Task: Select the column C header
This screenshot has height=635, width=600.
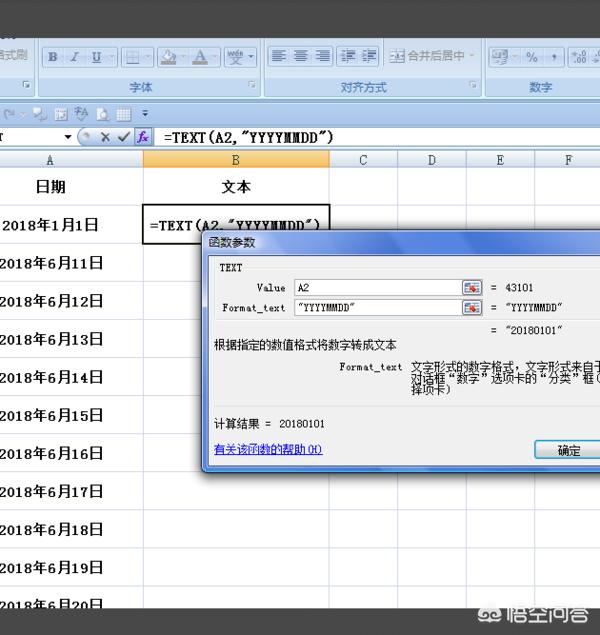Action: [363, 160]
